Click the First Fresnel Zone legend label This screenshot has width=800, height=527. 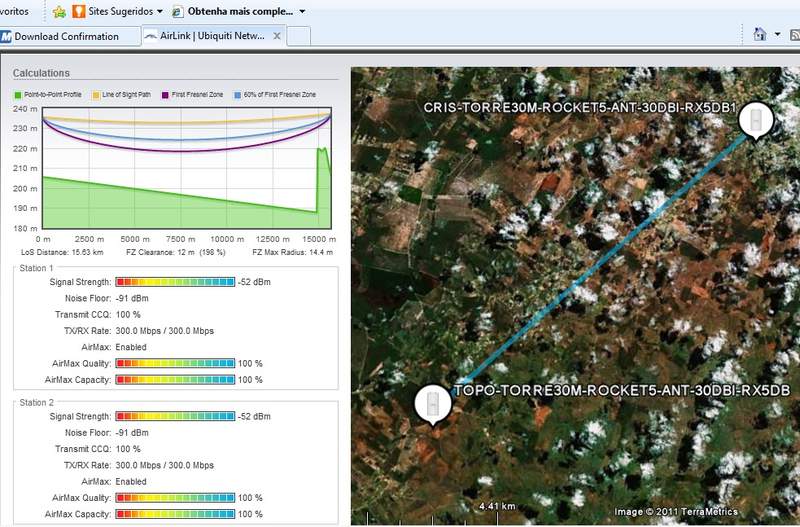tap(197, 95)
